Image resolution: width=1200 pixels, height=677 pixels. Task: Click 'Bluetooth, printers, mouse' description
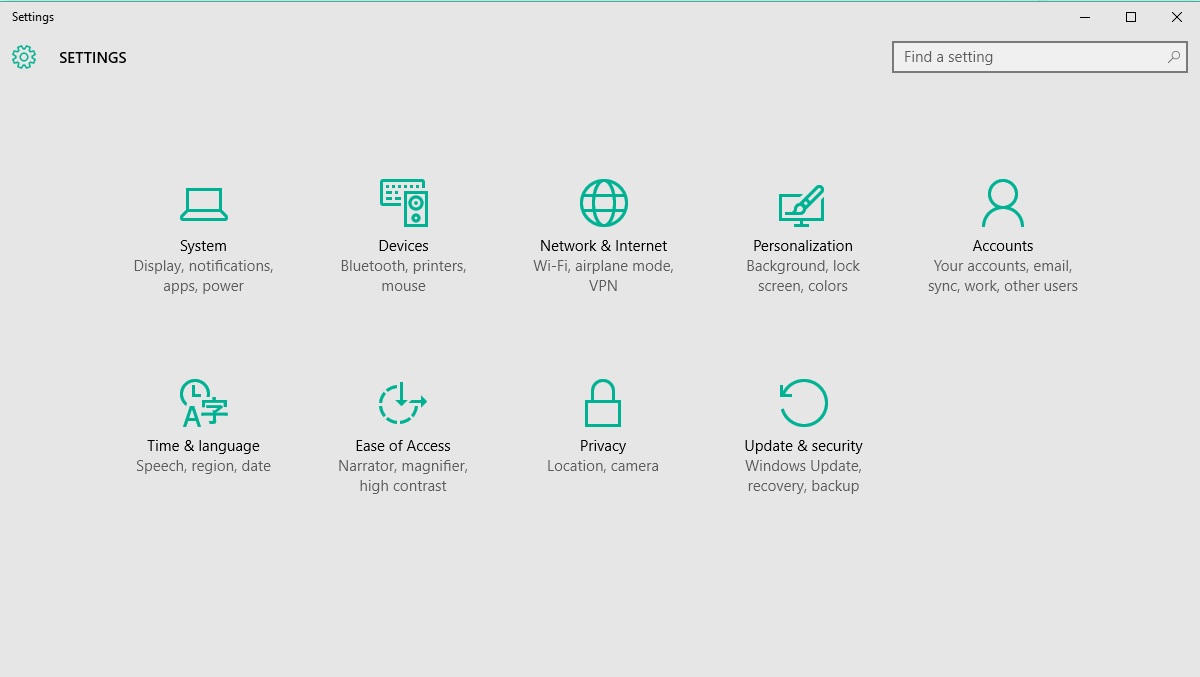[x=403, y=276]
